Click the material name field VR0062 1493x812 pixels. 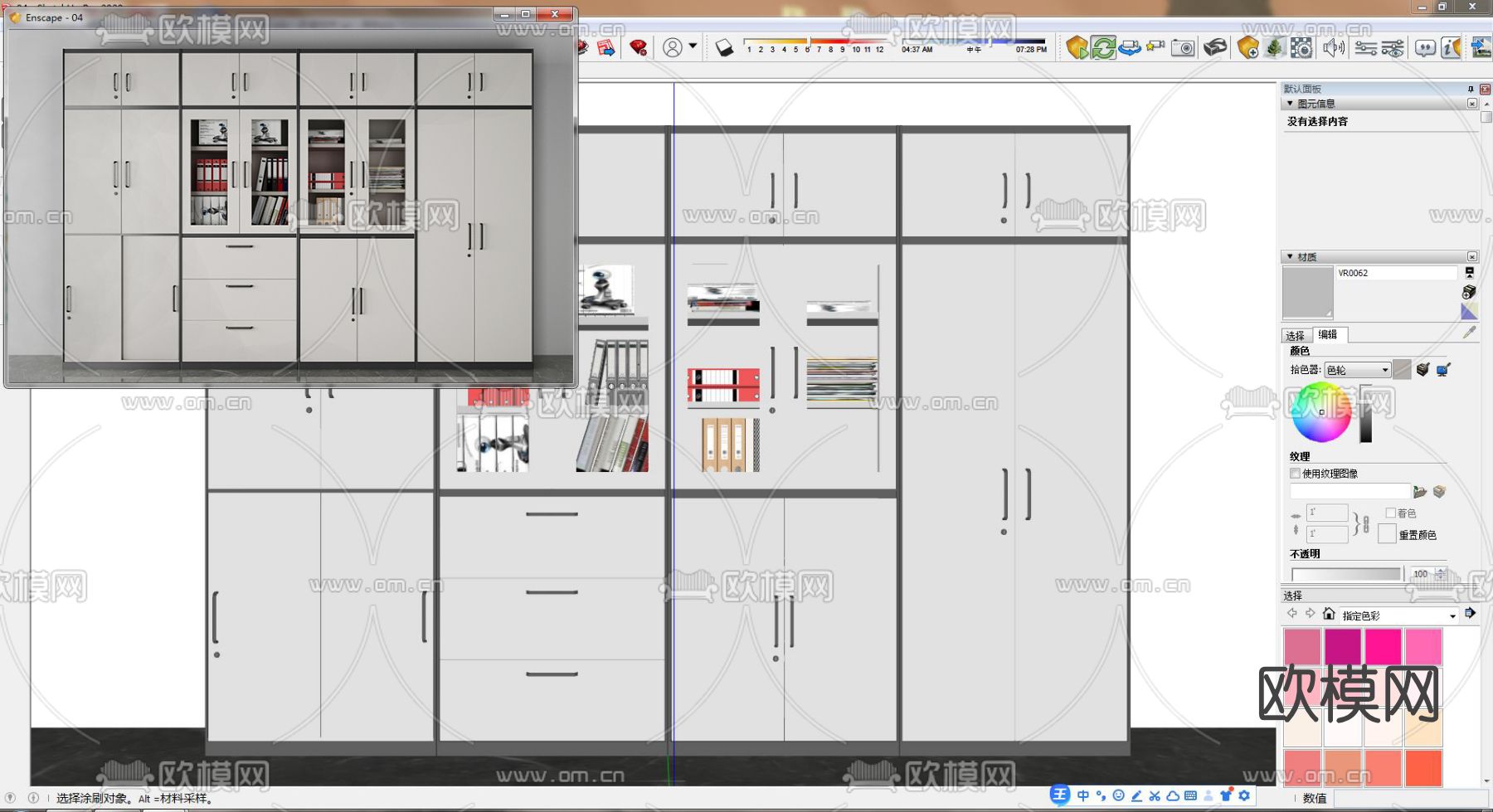1396,273
